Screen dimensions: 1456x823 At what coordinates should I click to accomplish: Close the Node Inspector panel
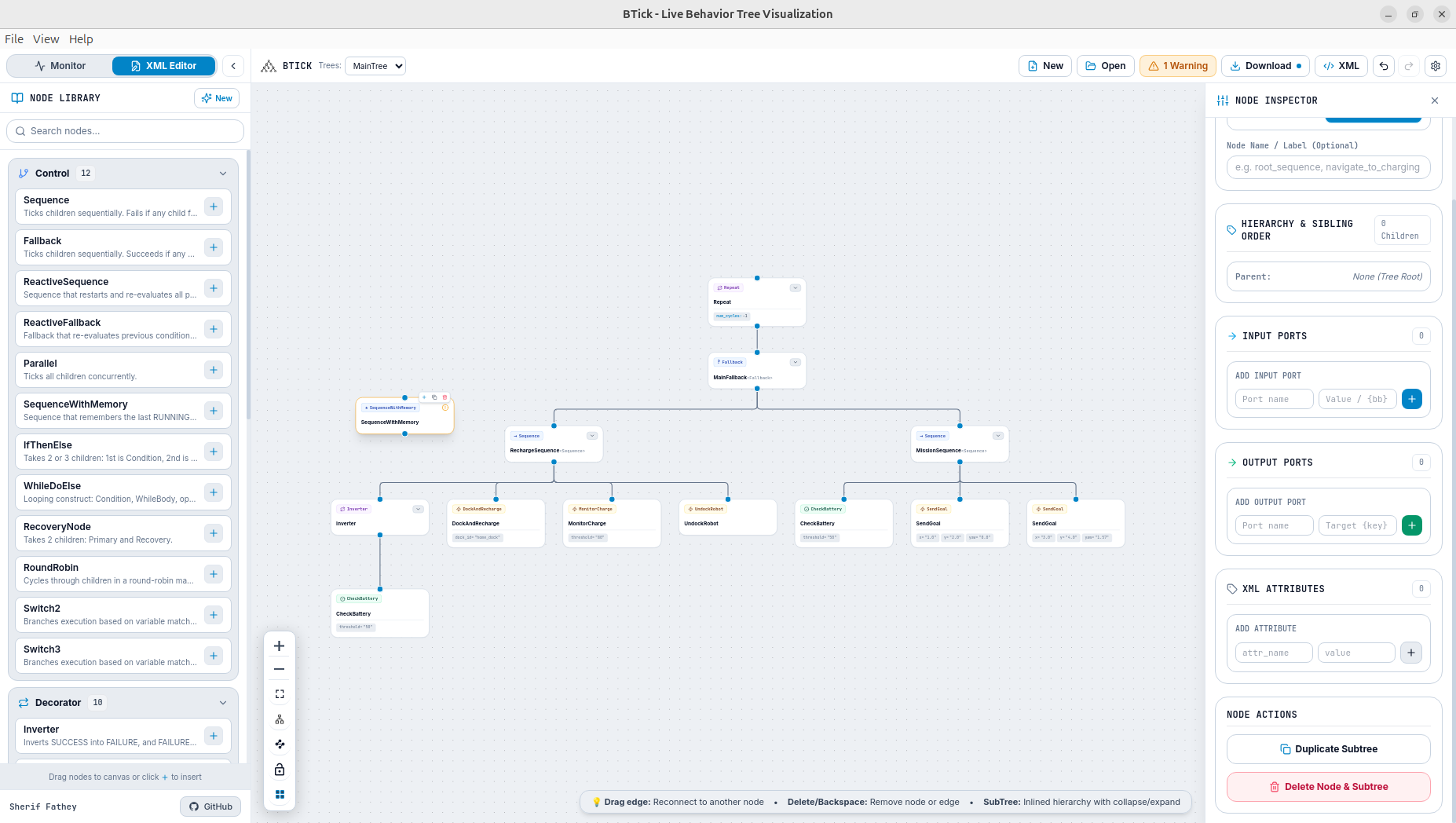[x=1435, y=101]
